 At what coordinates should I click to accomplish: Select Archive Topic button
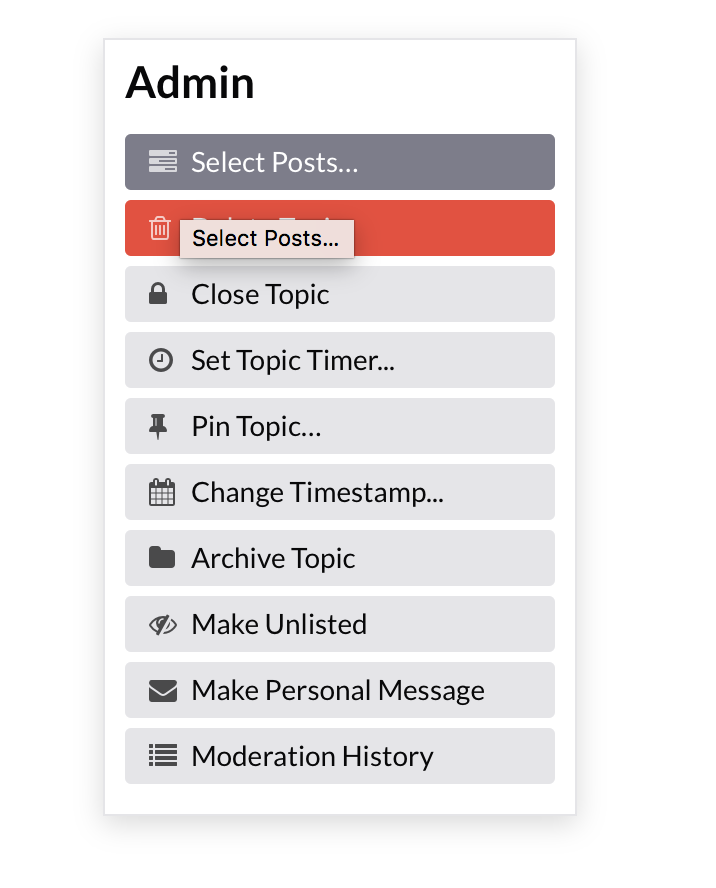click(x=273, y=558)
